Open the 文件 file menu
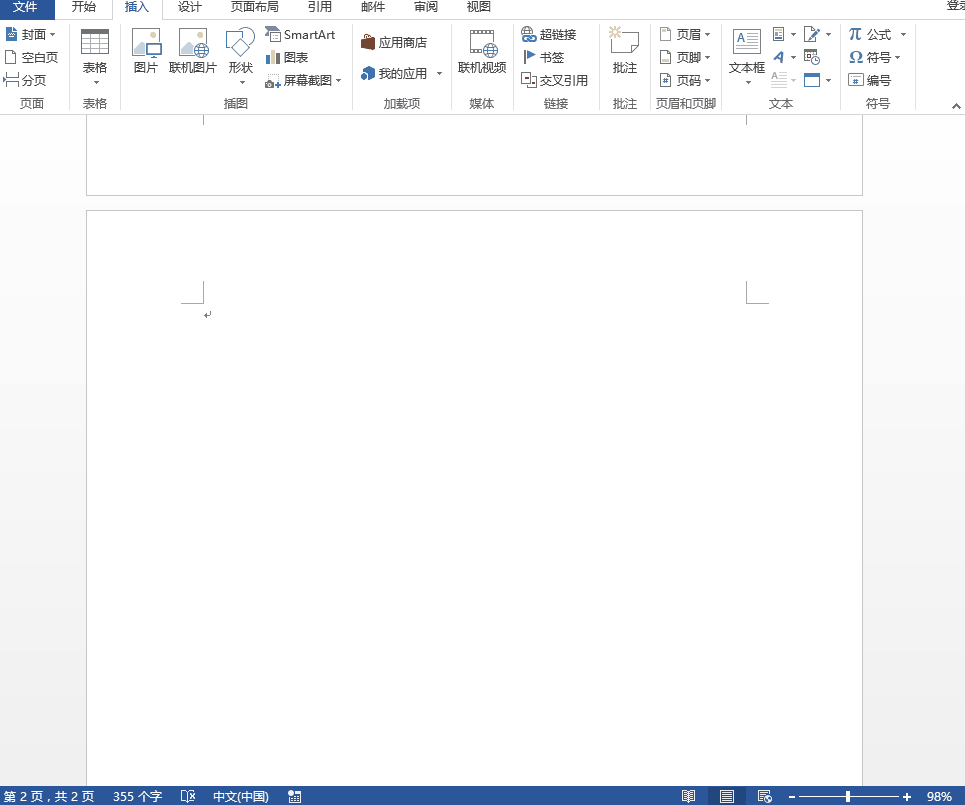Viewport: 965px width, 805px height. (x=25, y=7)
